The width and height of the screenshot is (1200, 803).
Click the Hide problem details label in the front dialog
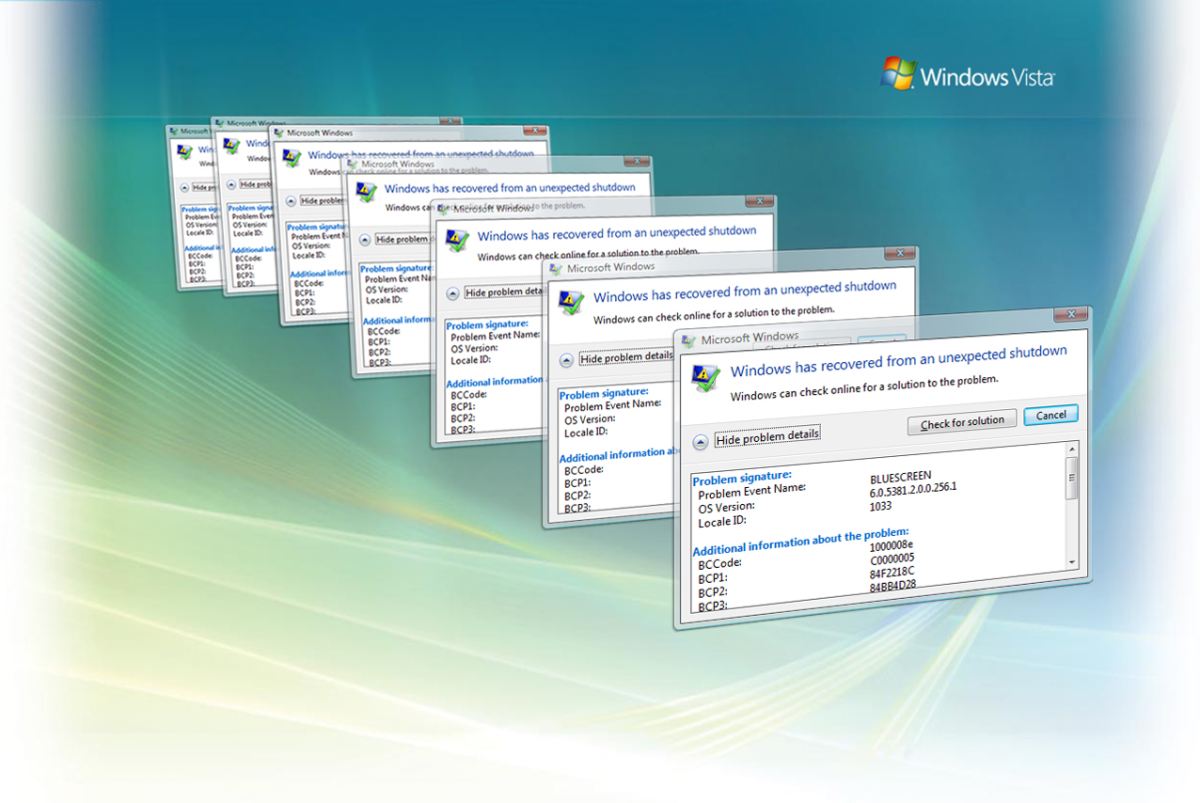pyautogui.click(x=768, y=438)
